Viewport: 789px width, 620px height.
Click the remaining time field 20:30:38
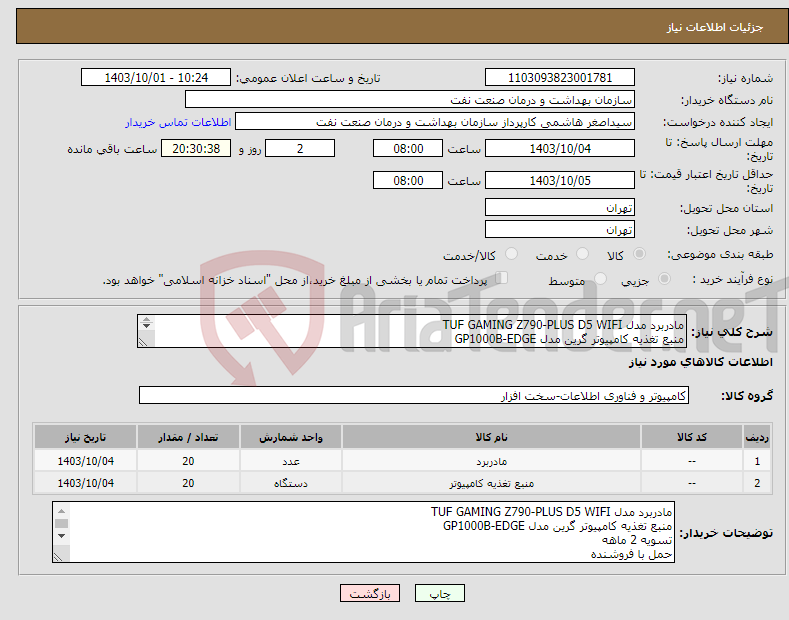(x=196, y=149)
